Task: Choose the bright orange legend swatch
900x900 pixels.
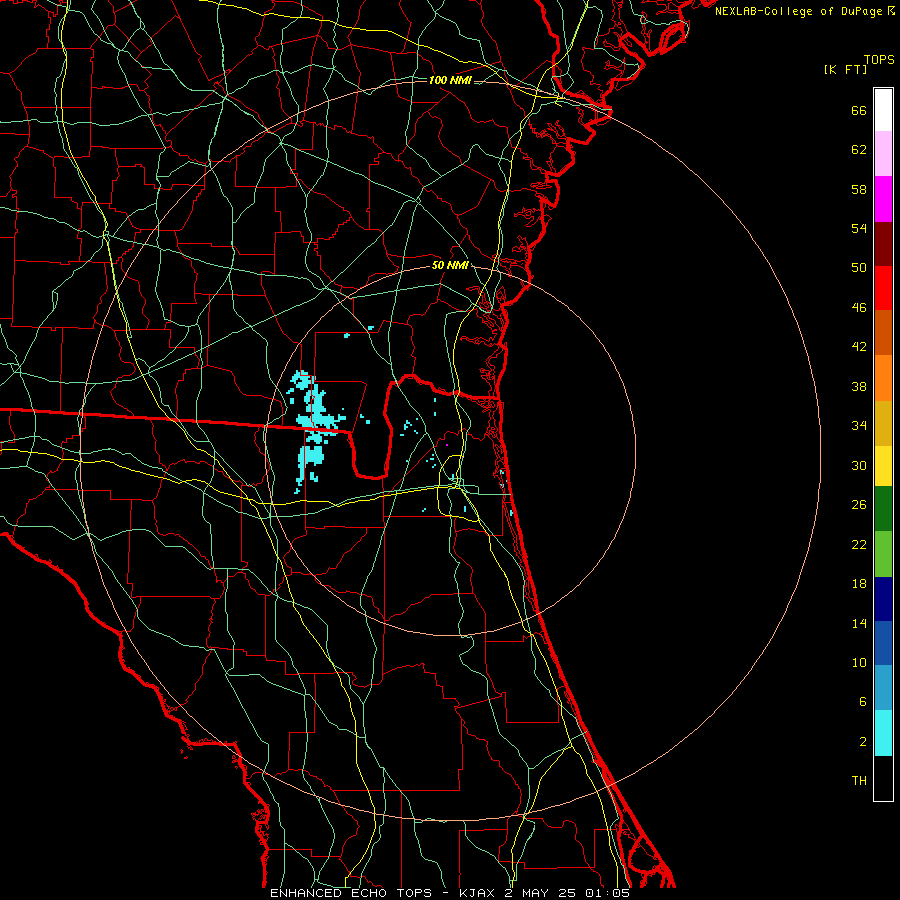Action: pyautogui.click(x=883, y=378)
